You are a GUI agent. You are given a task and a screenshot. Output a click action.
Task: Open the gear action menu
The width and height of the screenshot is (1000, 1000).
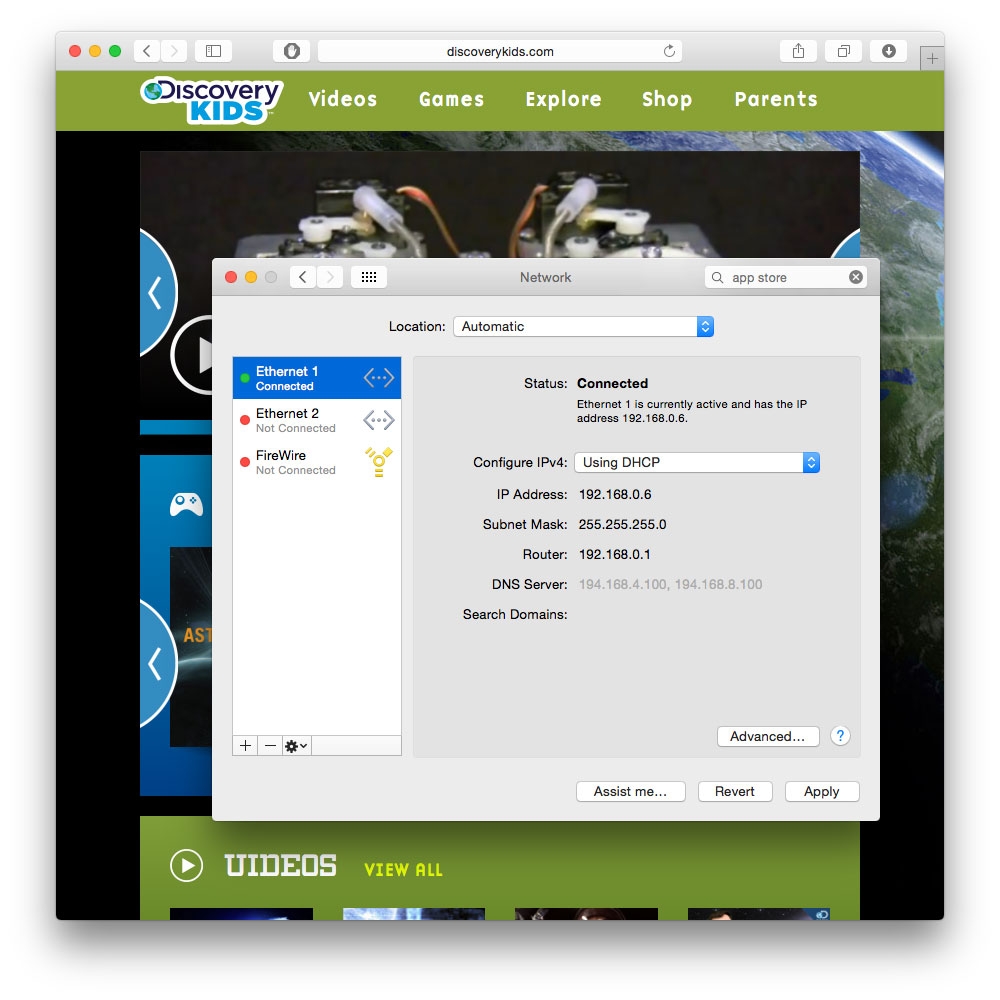[x=293, y=745]
